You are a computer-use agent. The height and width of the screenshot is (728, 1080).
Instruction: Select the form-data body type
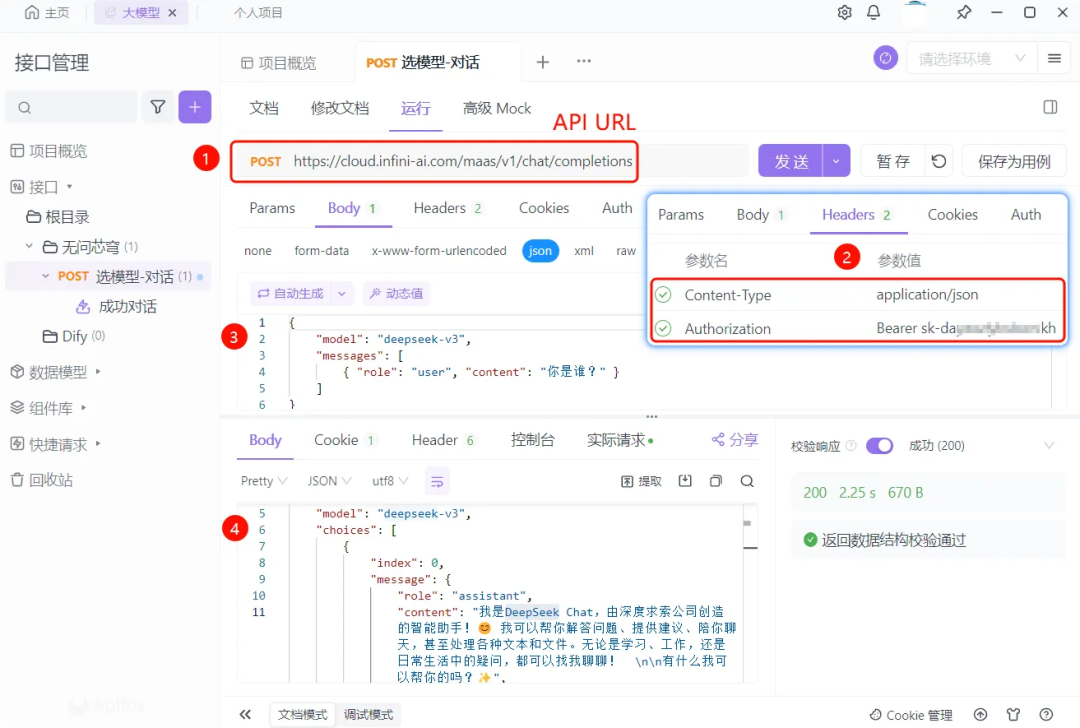(x=322, y=251)
